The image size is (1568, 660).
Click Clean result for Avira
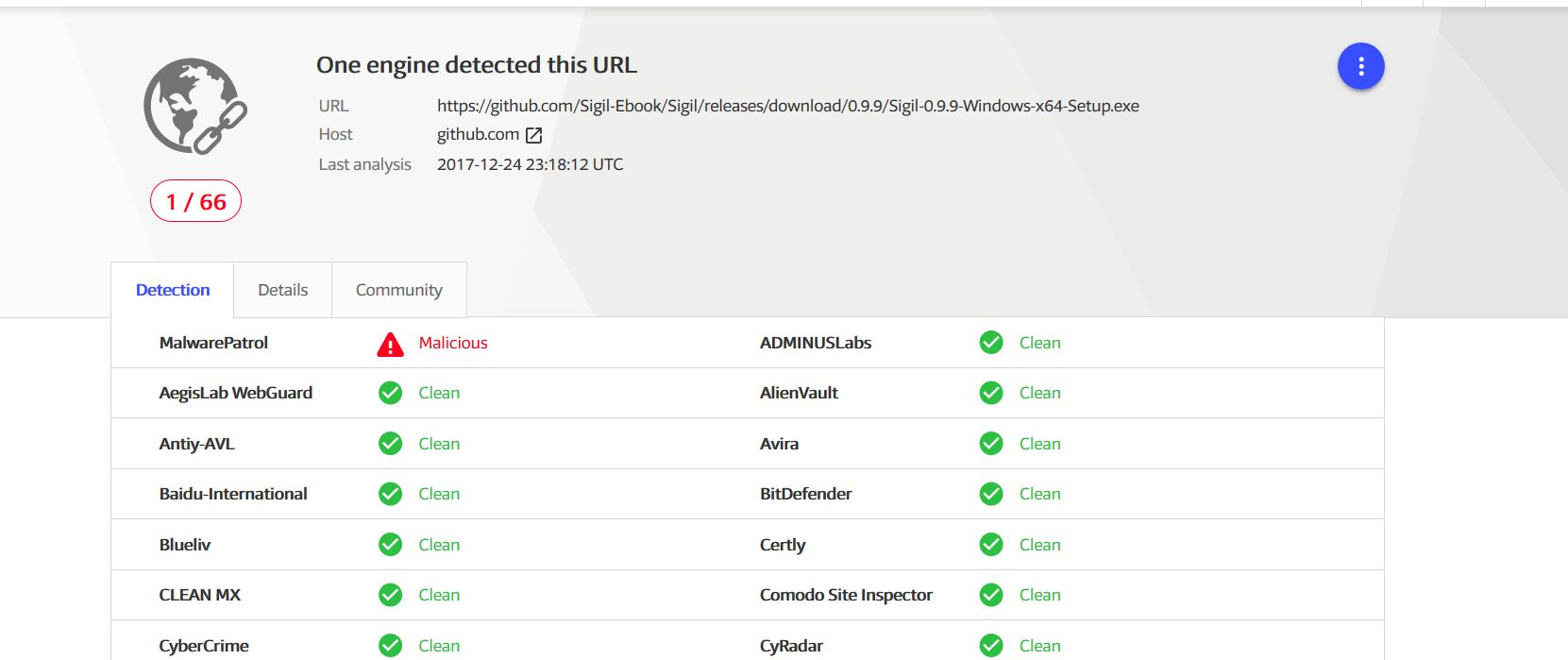coord(1039,444)
